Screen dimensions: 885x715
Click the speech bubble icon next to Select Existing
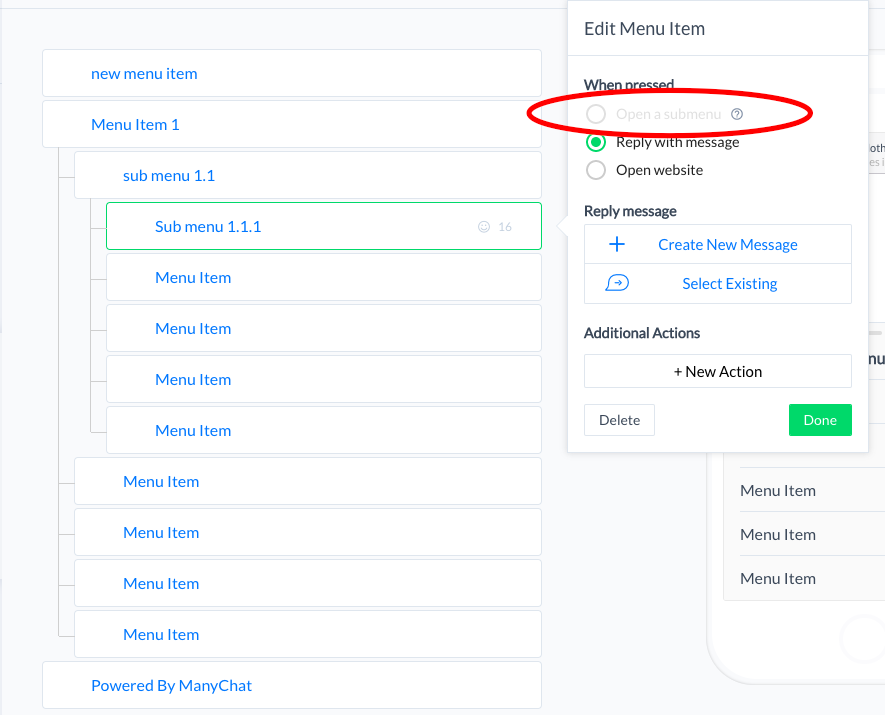[617, 283]
